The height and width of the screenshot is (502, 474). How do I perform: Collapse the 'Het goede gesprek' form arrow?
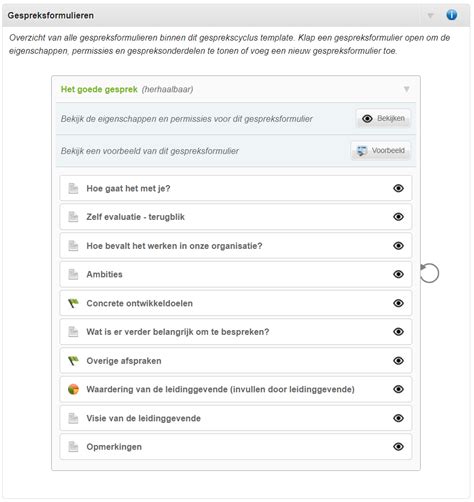(x=406, y=89)
